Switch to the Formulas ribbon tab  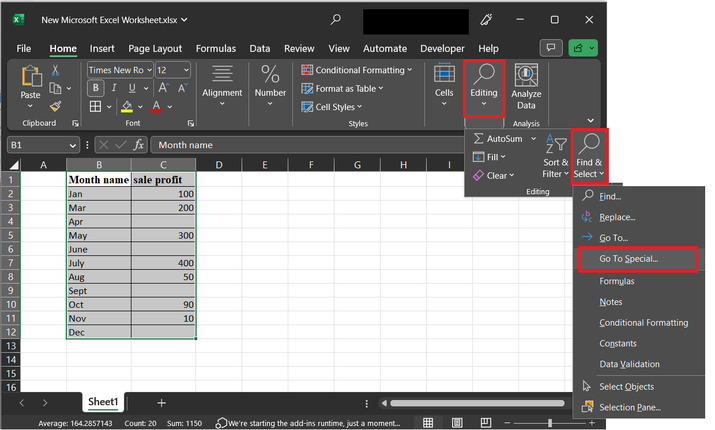click(x=215, y=48)
